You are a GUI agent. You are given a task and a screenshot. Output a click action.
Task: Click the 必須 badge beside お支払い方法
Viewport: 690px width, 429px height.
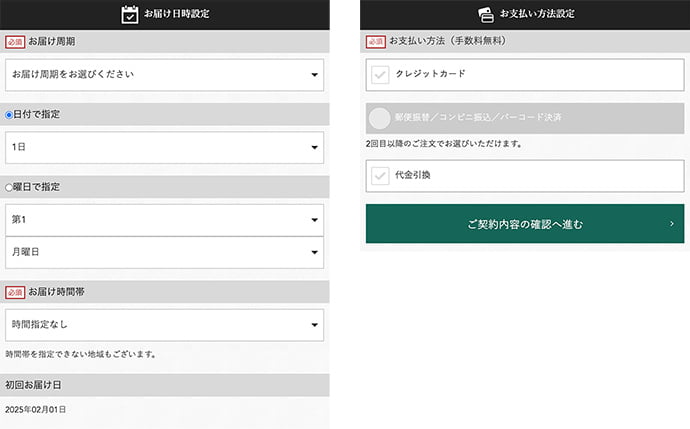pyautogui.click(x=375, y=42)
